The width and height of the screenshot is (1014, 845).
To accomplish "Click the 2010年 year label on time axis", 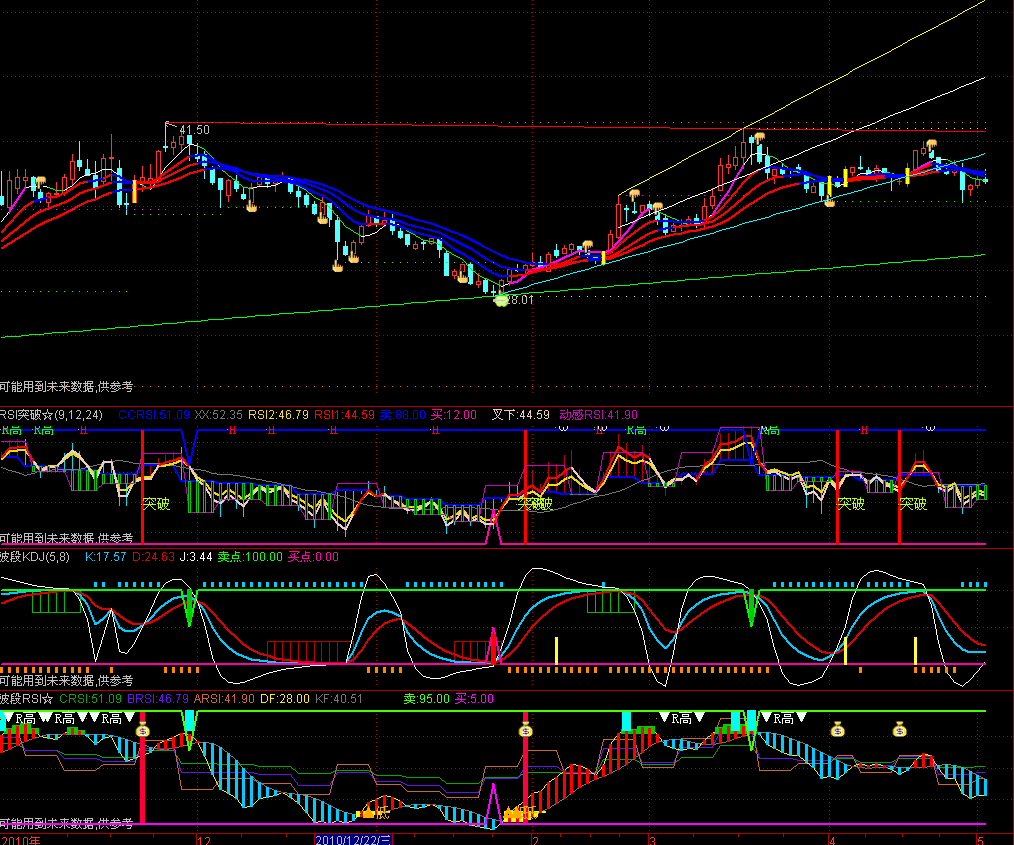I will [21, 839].
